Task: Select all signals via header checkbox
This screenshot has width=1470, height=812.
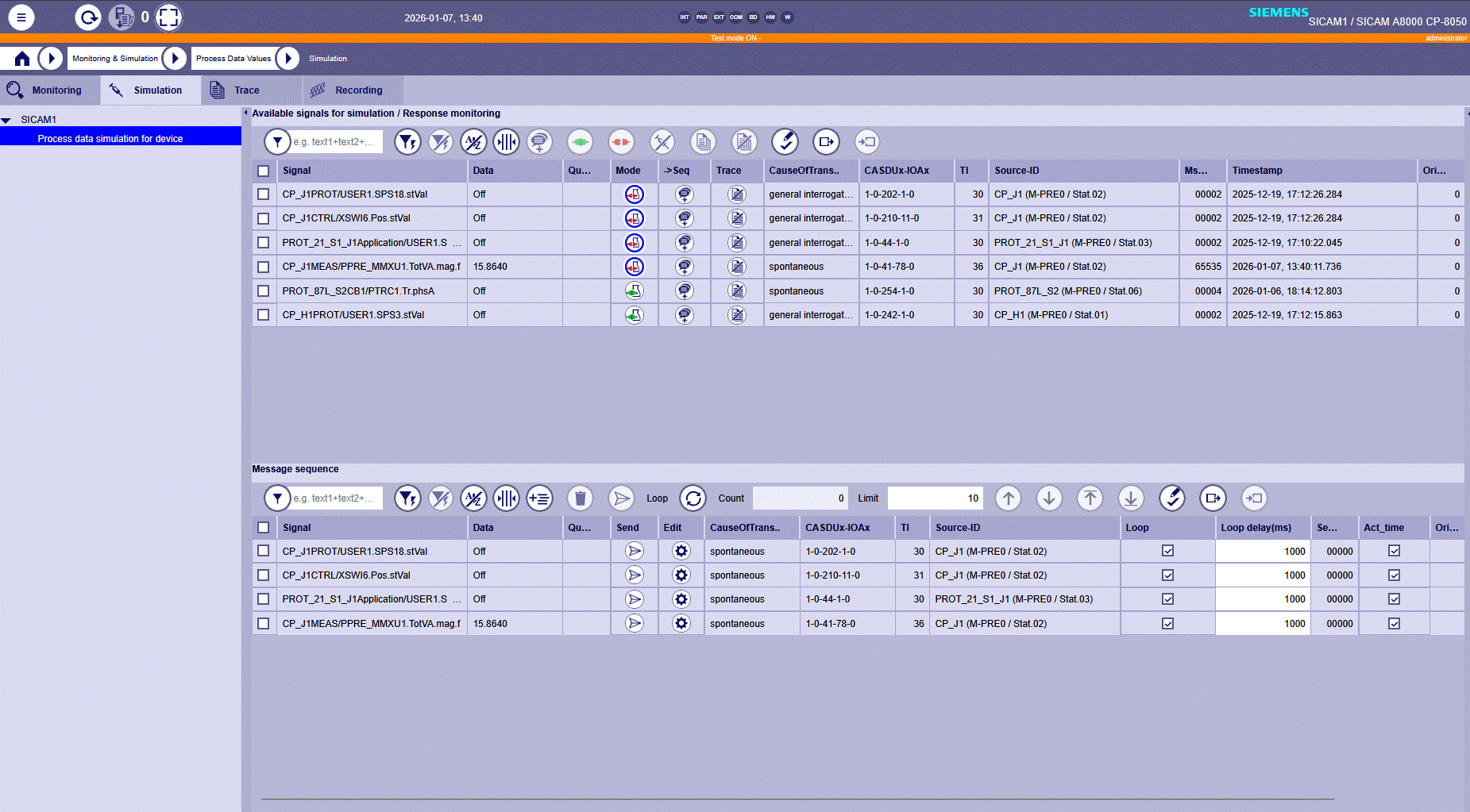Action: (x=264, y=171)
